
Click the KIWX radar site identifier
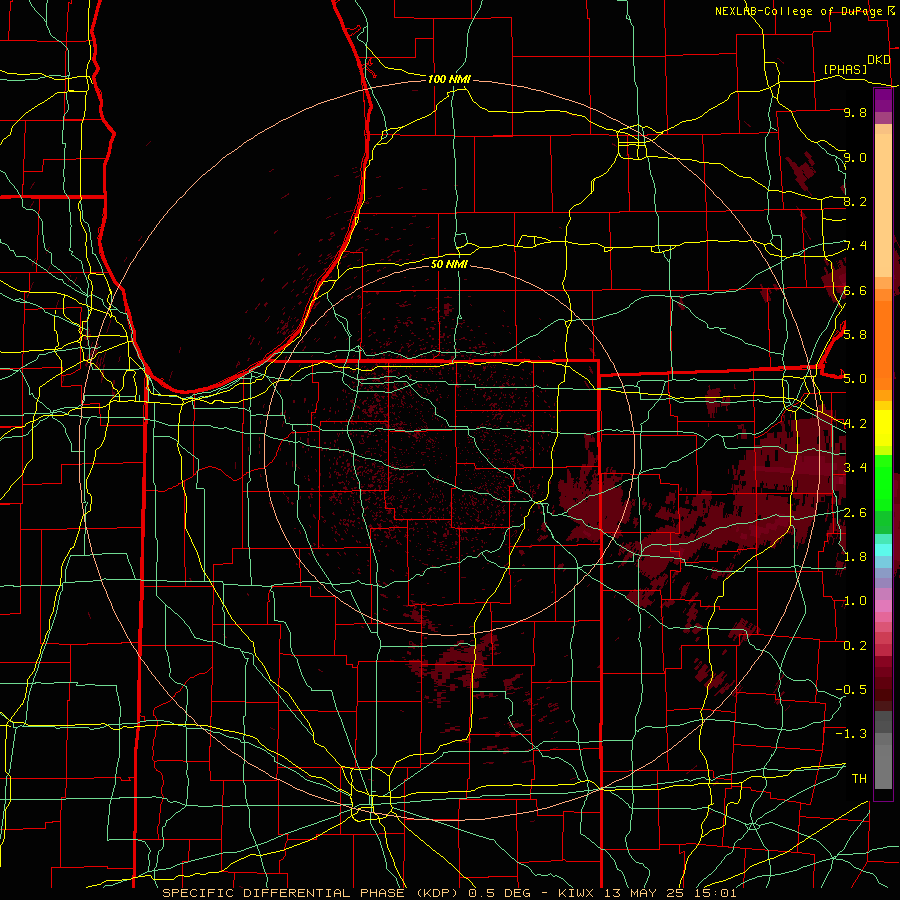tap(576, 893)
